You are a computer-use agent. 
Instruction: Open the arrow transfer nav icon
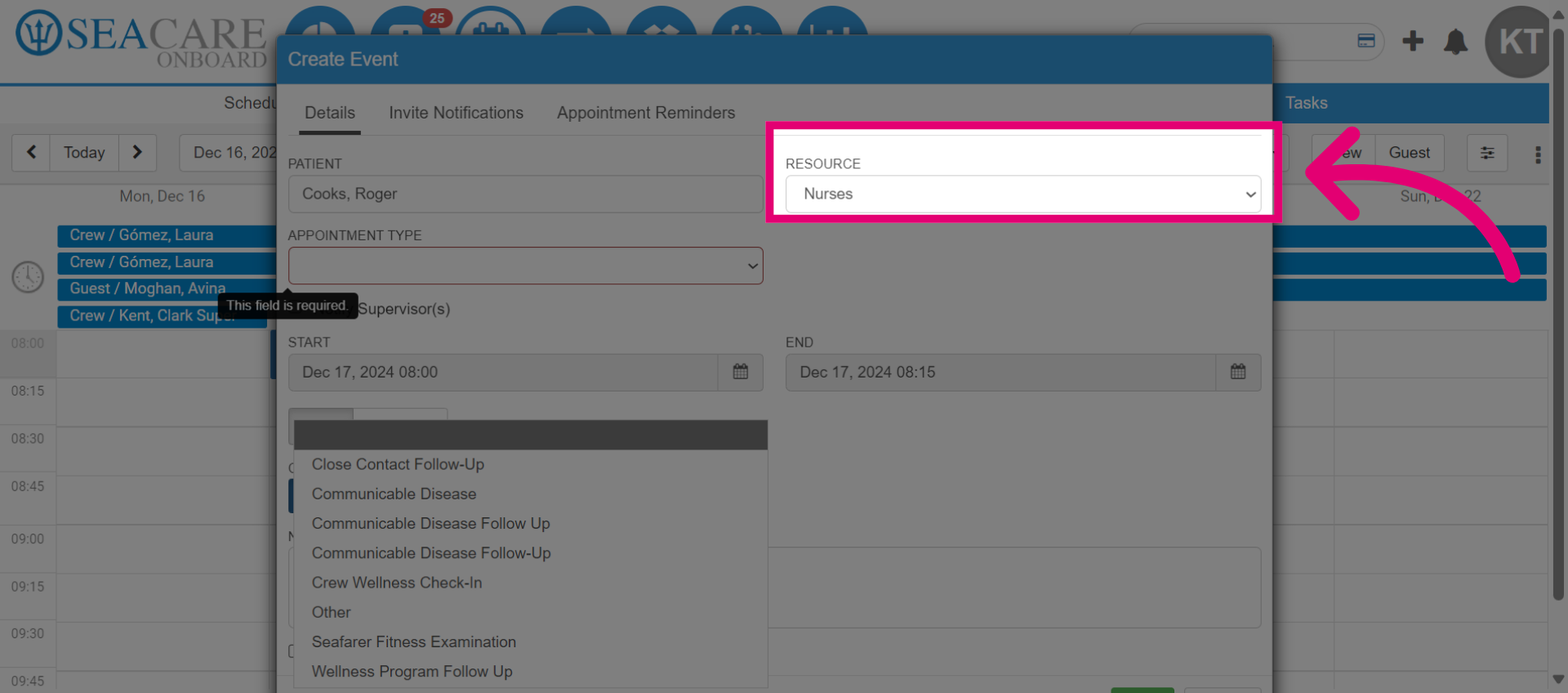click(x=576, y=21)
